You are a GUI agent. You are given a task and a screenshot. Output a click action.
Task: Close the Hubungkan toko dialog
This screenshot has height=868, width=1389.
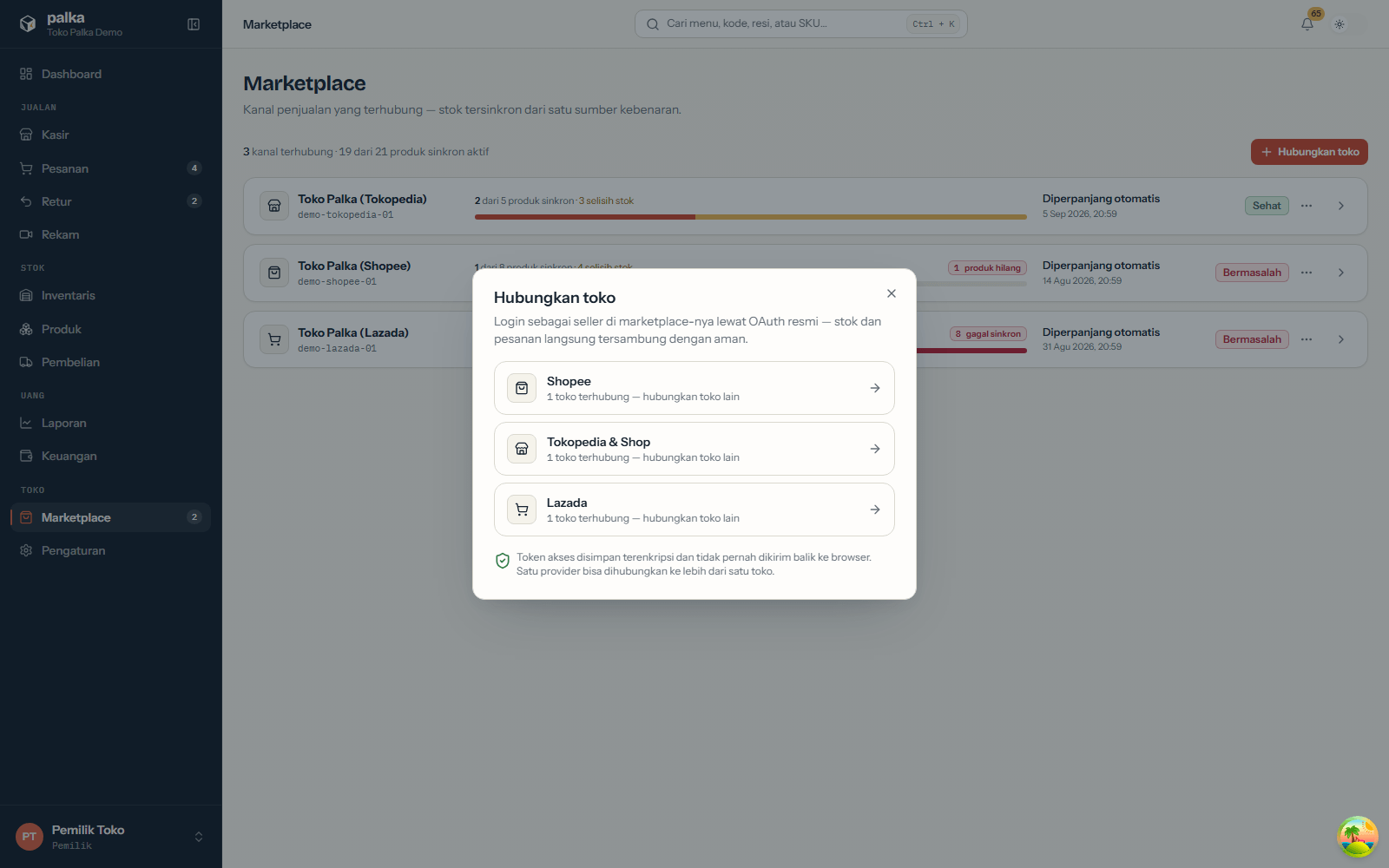point(892,293)
